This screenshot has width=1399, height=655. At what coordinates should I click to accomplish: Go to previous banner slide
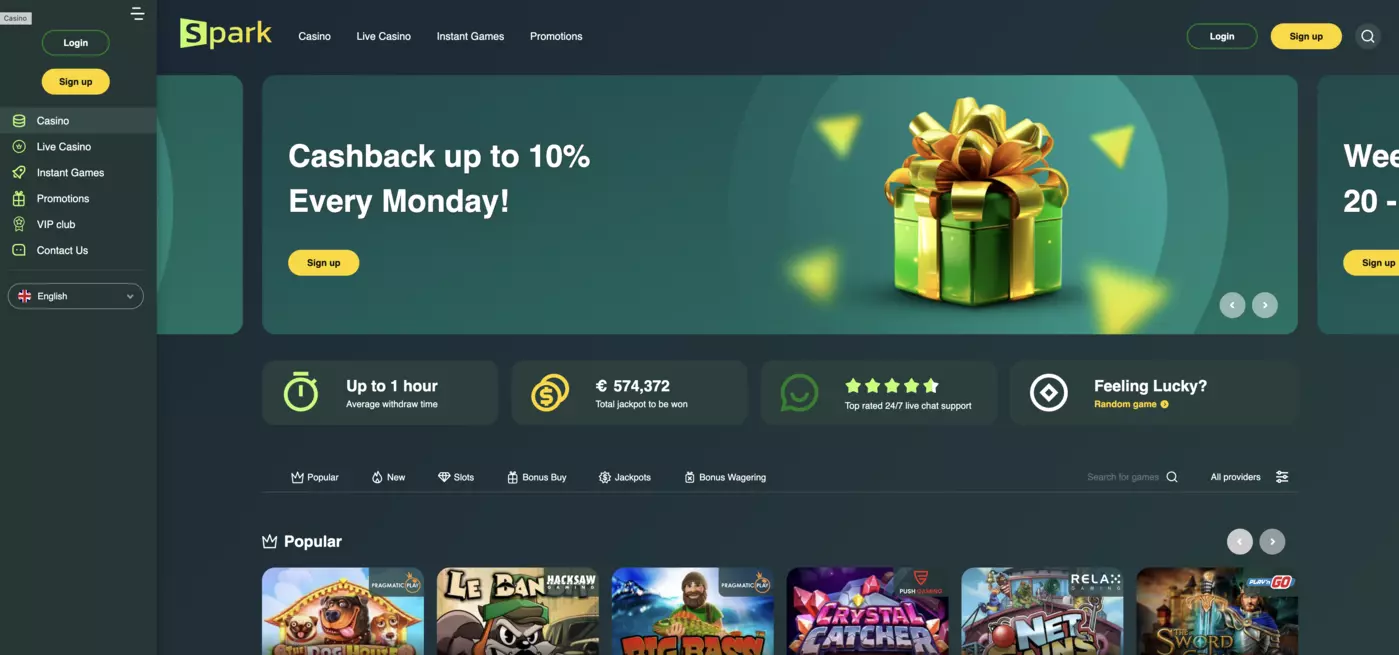point(1232,305)
